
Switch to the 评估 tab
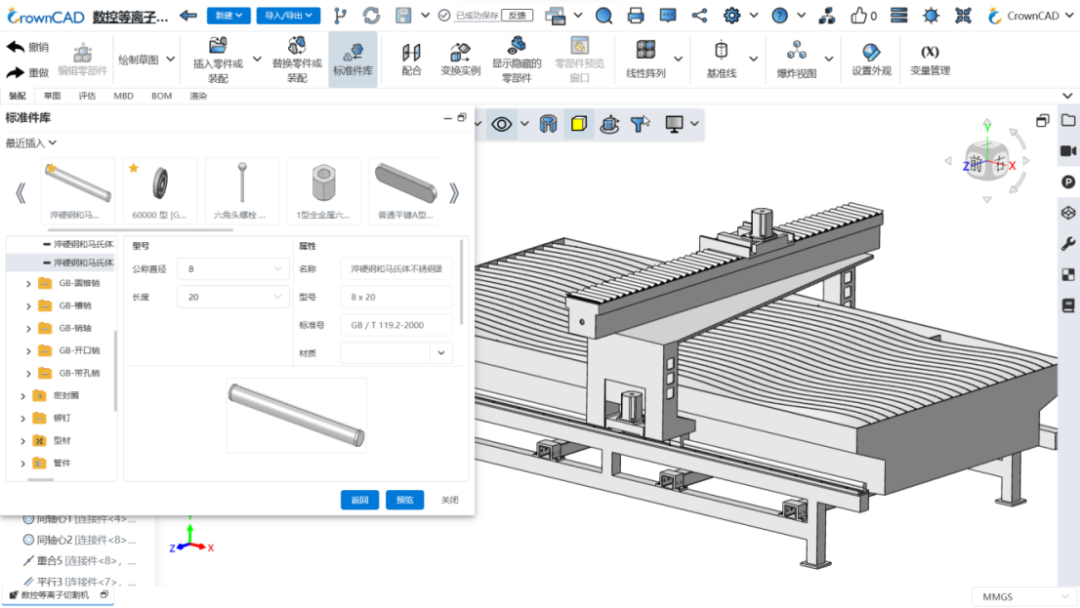[87, 96]
